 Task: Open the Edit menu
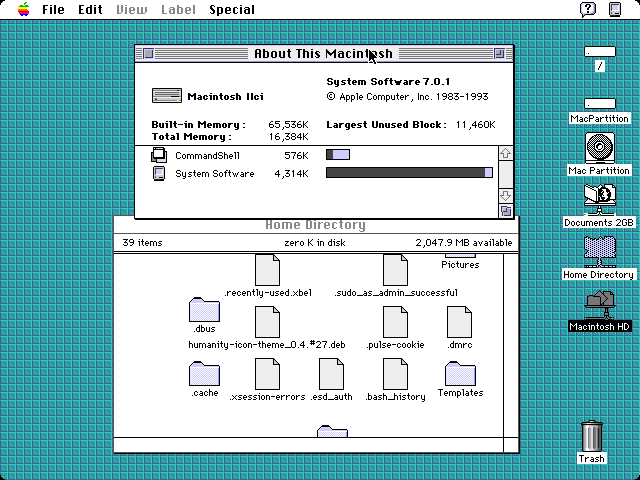90,9
